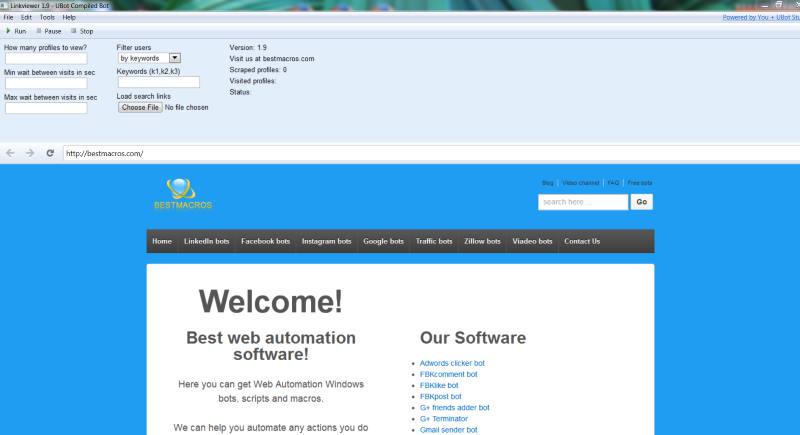
Task: Open the Facebook bots tab
Action: pyautogui.click(x=265, y=241)
